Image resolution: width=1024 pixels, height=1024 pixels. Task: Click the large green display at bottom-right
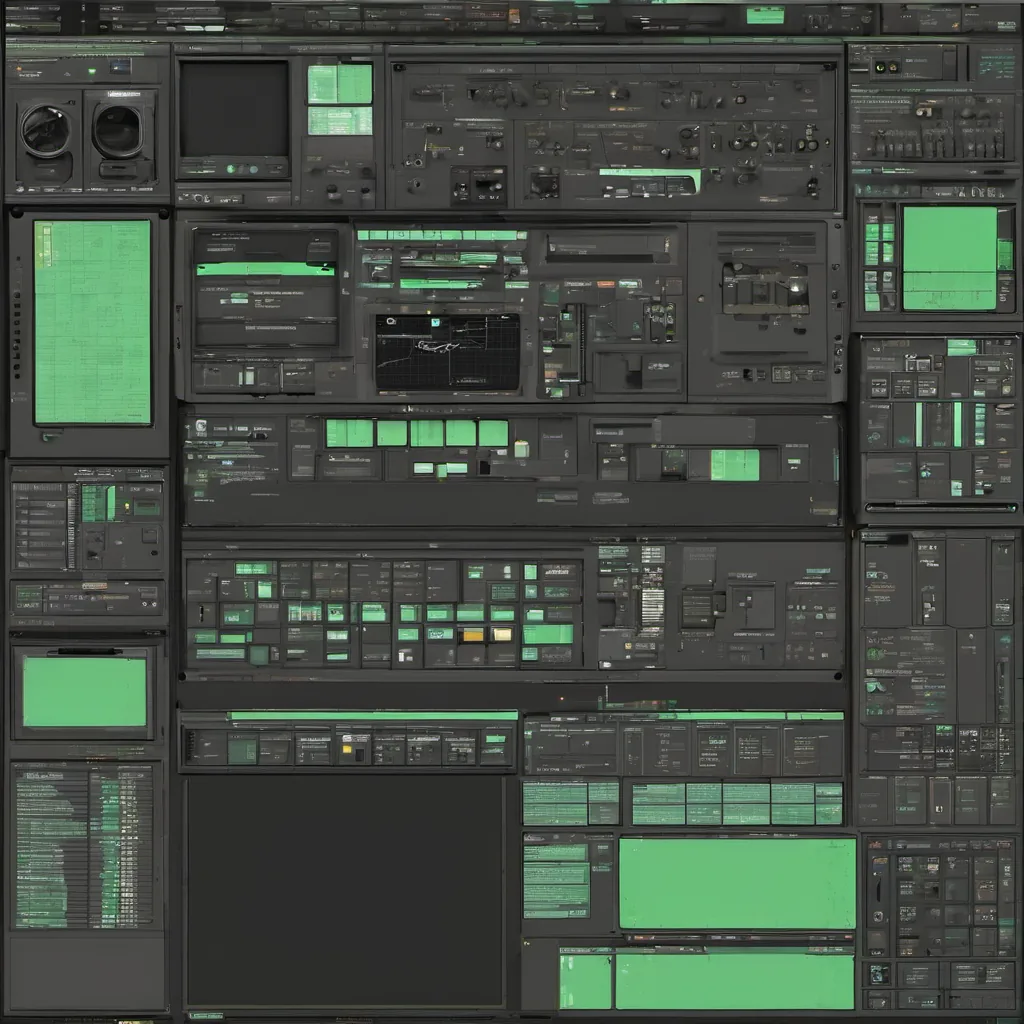coord(737,883)
